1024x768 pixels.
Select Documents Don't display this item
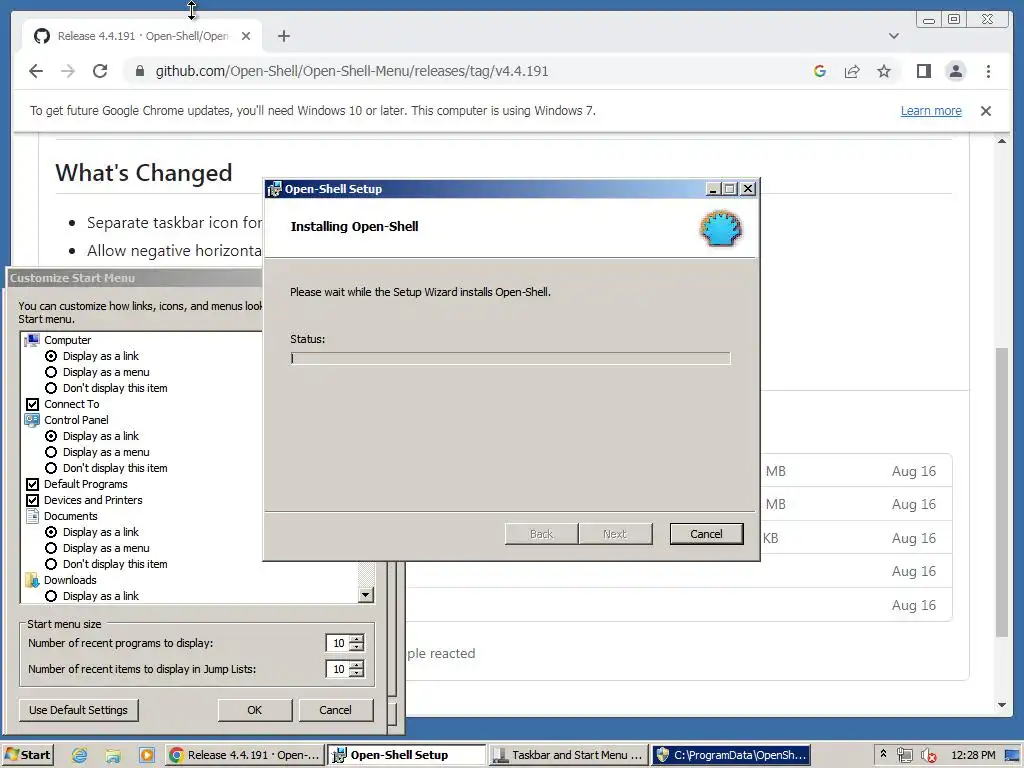51,564
